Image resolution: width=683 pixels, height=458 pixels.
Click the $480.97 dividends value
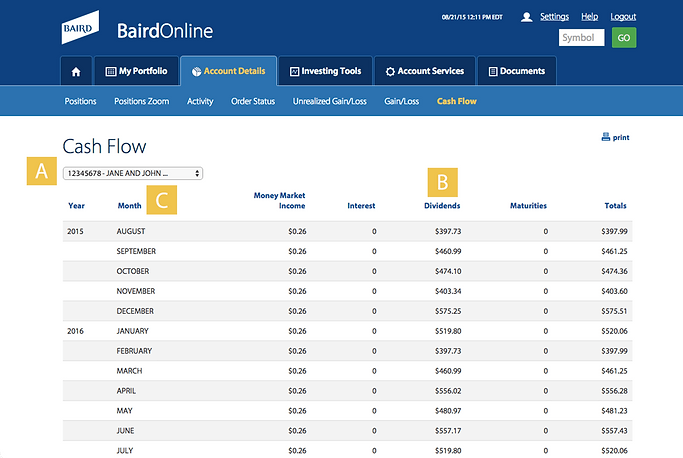click(x=448, y=411)
